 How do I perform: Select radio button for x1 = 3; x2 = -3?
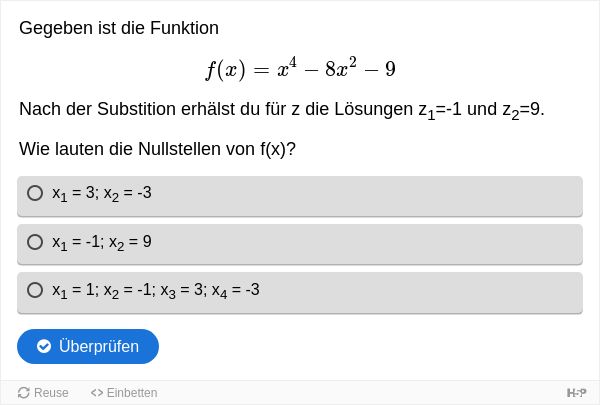pos(35,193)
